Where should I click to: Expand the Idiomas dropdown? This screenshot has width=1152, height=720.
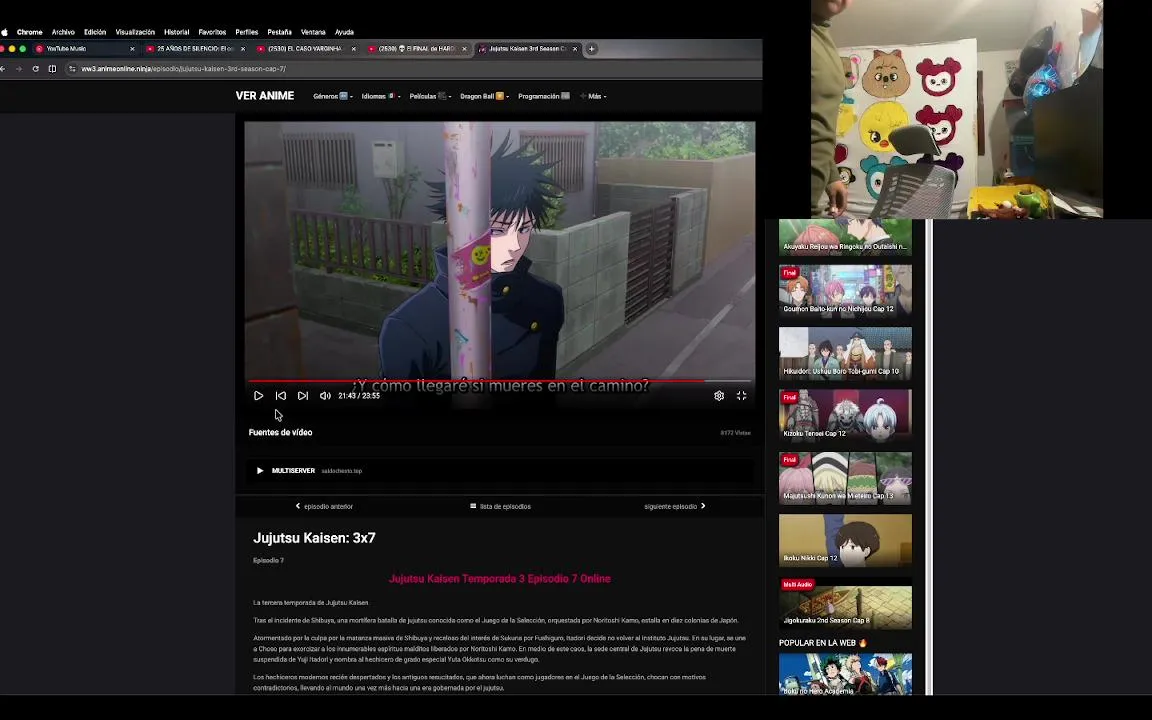coord(381,96)
